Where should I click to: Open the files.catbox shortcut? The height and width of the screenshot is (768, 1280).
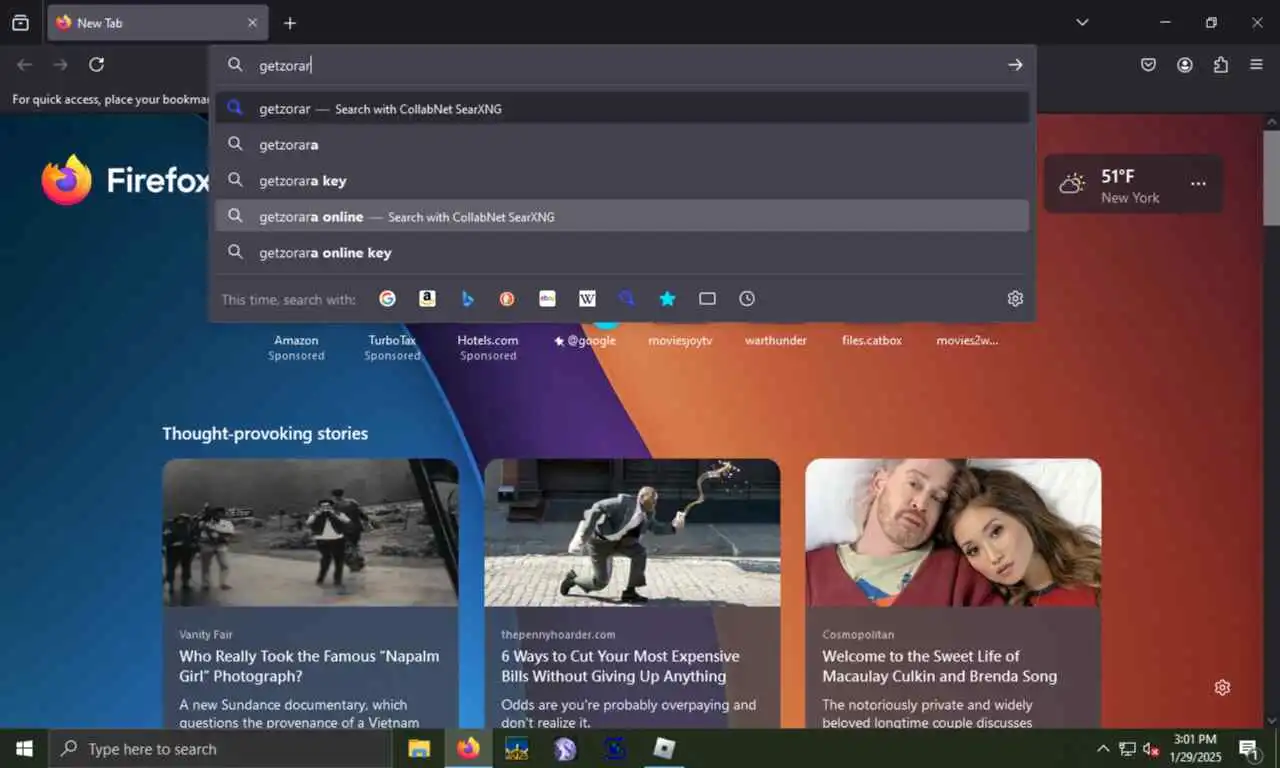pos(872,340)
